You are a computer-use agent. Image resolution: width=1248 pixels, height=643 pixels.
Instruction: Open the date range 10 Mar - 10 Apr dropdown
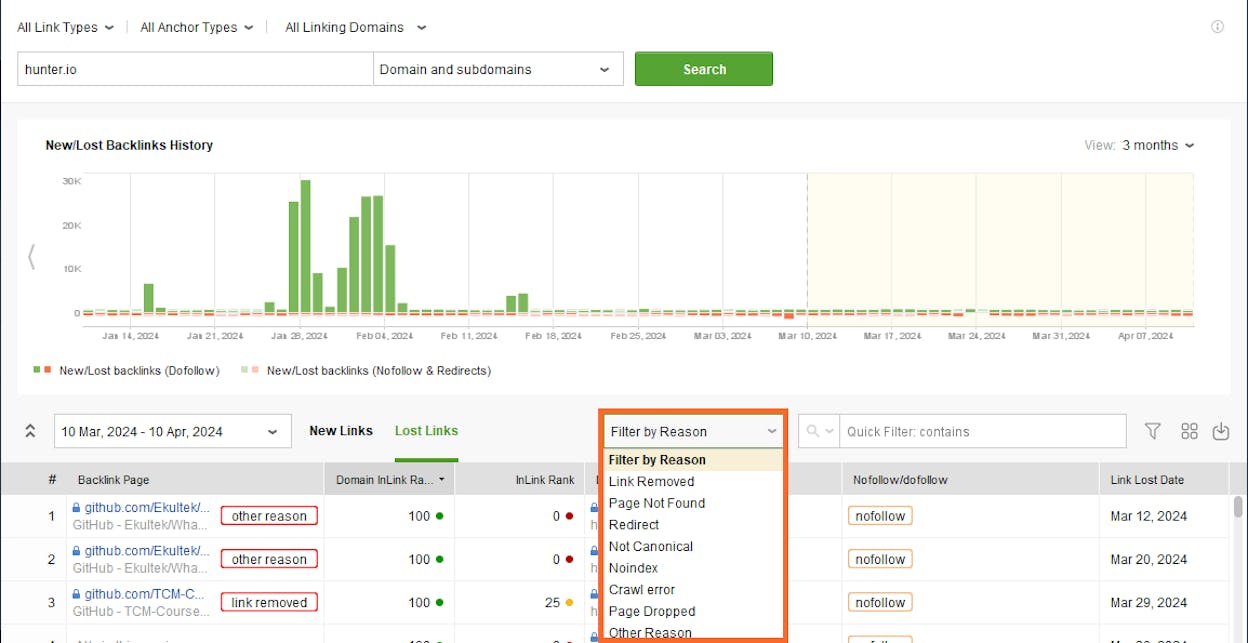coord(172,432)
